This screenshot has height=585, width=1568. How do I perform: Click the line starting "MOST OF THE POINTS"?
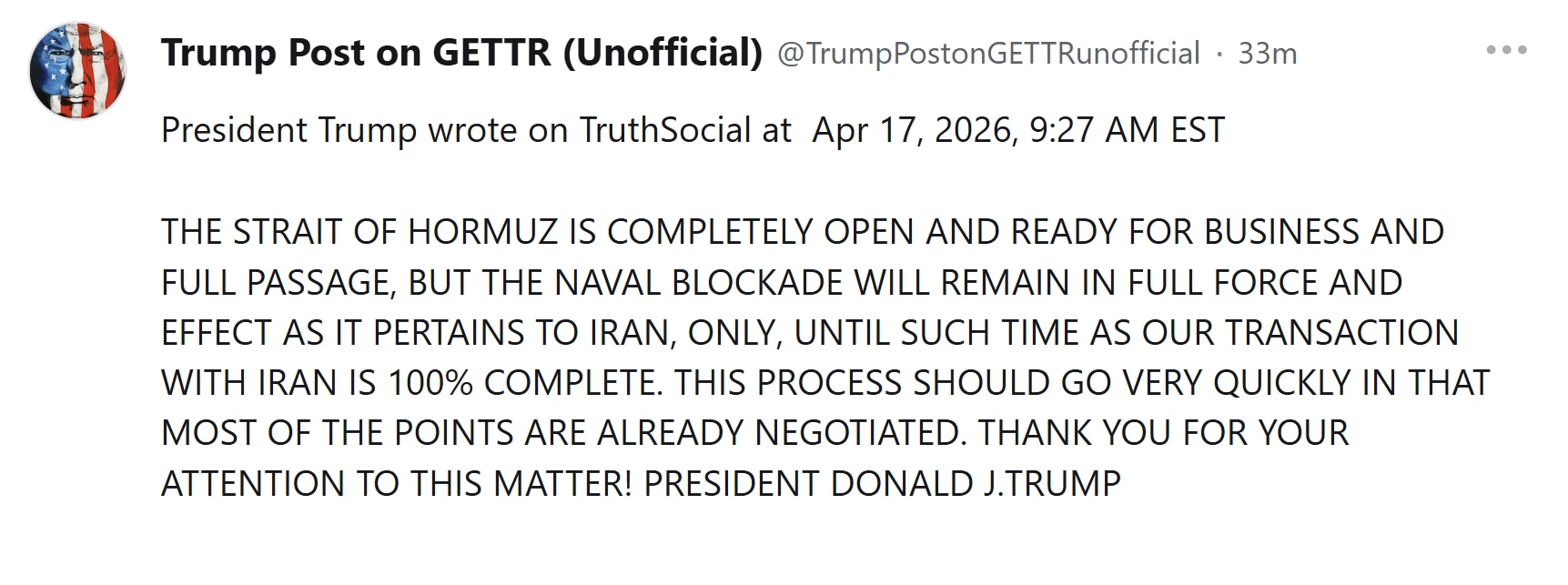[x=754, y=432]
